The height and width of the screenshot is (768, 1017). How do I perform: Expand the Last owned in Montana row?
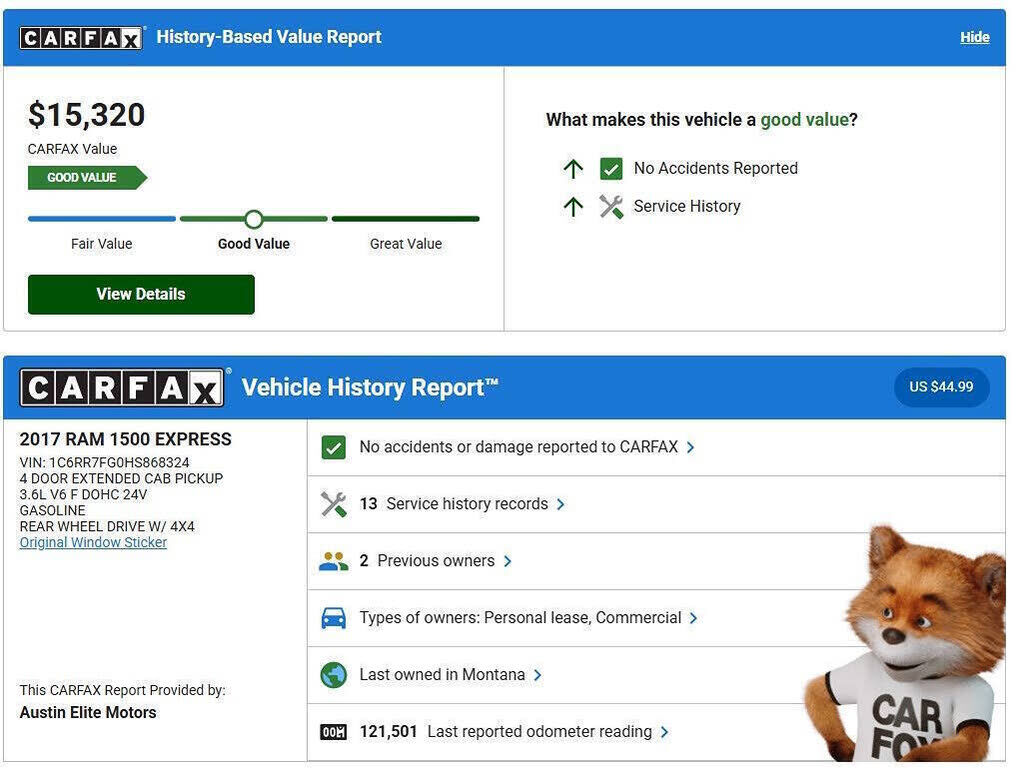click(x=450, y=675)
